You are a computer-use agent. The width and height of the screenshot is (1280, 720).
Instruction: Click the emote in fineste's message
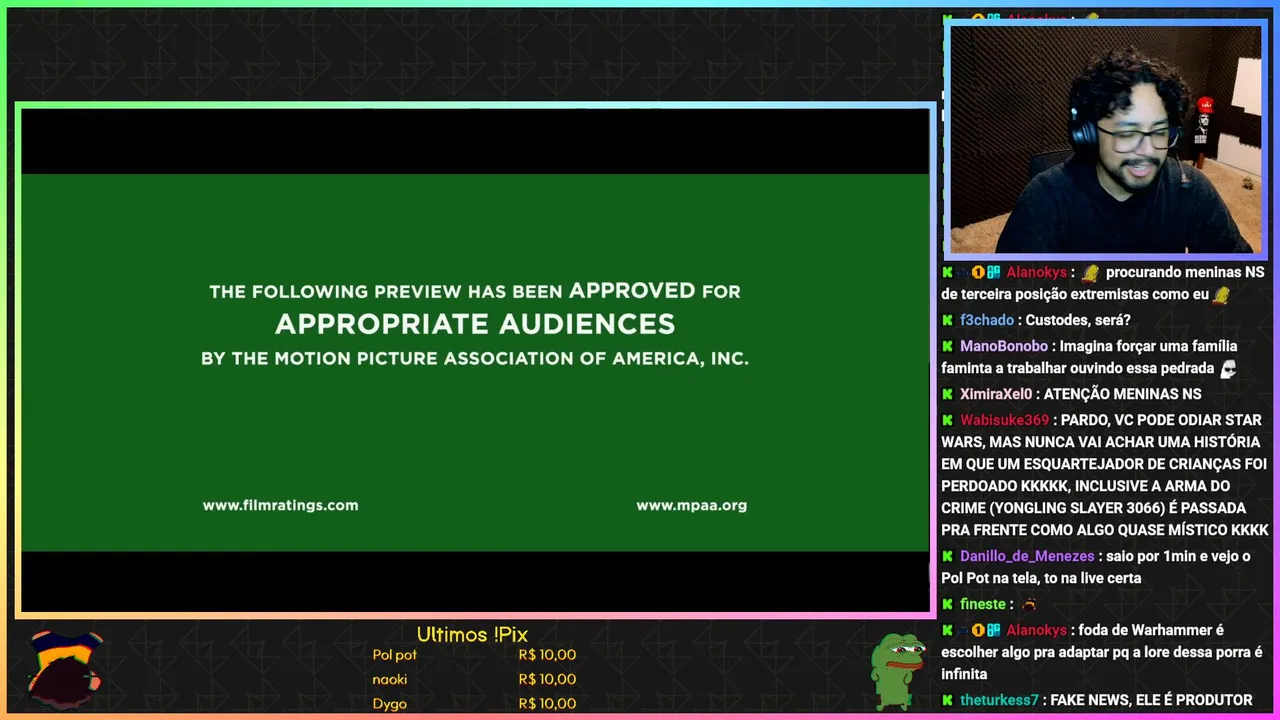pyautogui.click(x=1028, y=604)
